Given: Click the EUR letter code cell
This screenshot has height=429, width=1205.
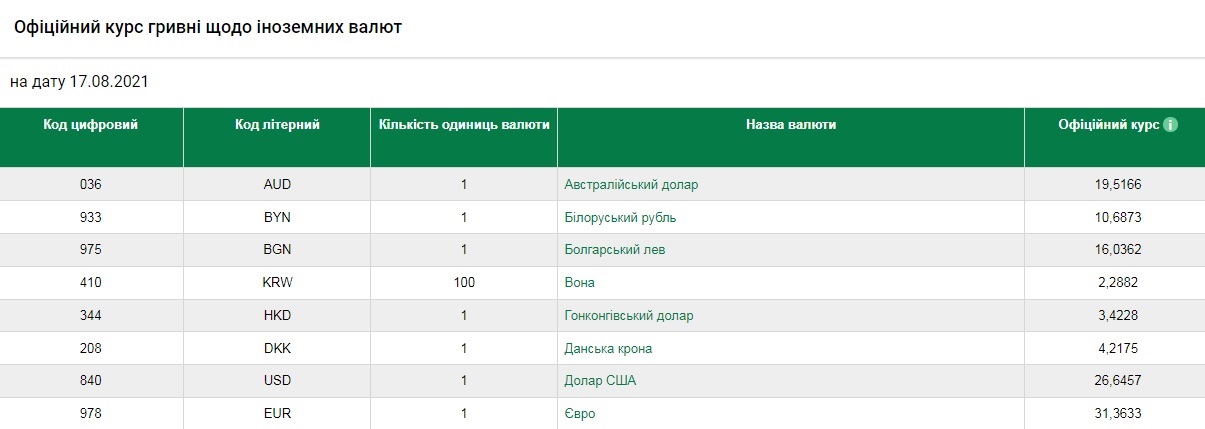Looking at the screenshot, I should point(277,413).
